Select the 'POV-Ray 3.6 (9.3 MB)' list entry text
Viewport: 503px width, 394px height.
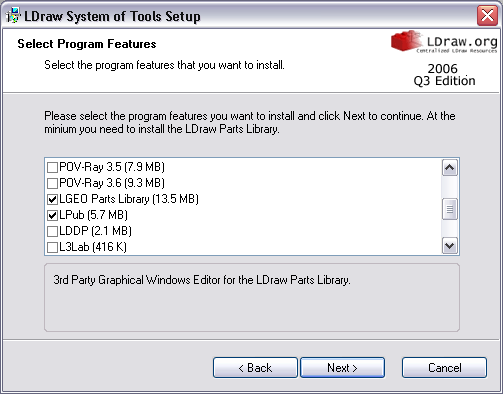pos(112,183)
